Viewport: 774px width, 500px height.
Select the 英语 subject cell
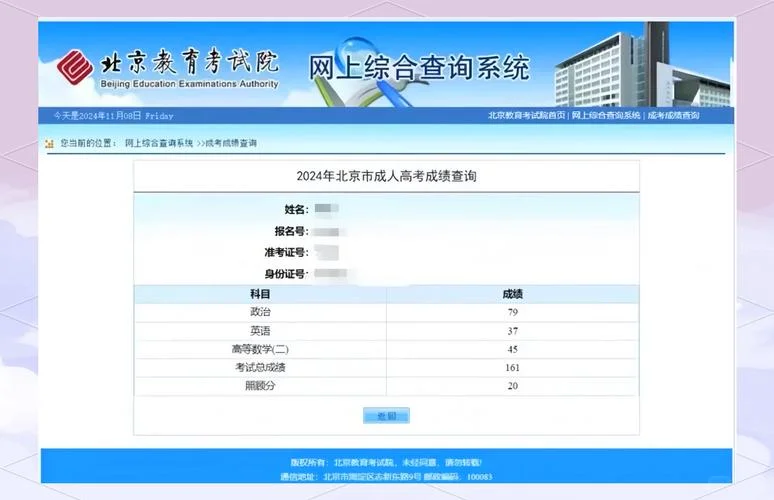(x=260, y=331)
